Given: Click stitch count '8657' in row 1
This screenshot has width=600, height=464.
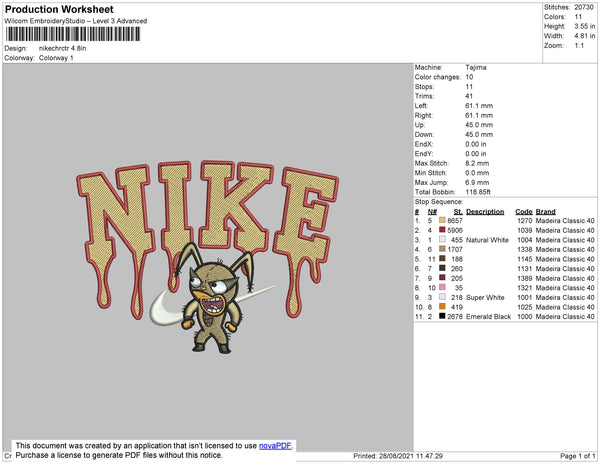Looking at the screenshot, I should point(455,221).
